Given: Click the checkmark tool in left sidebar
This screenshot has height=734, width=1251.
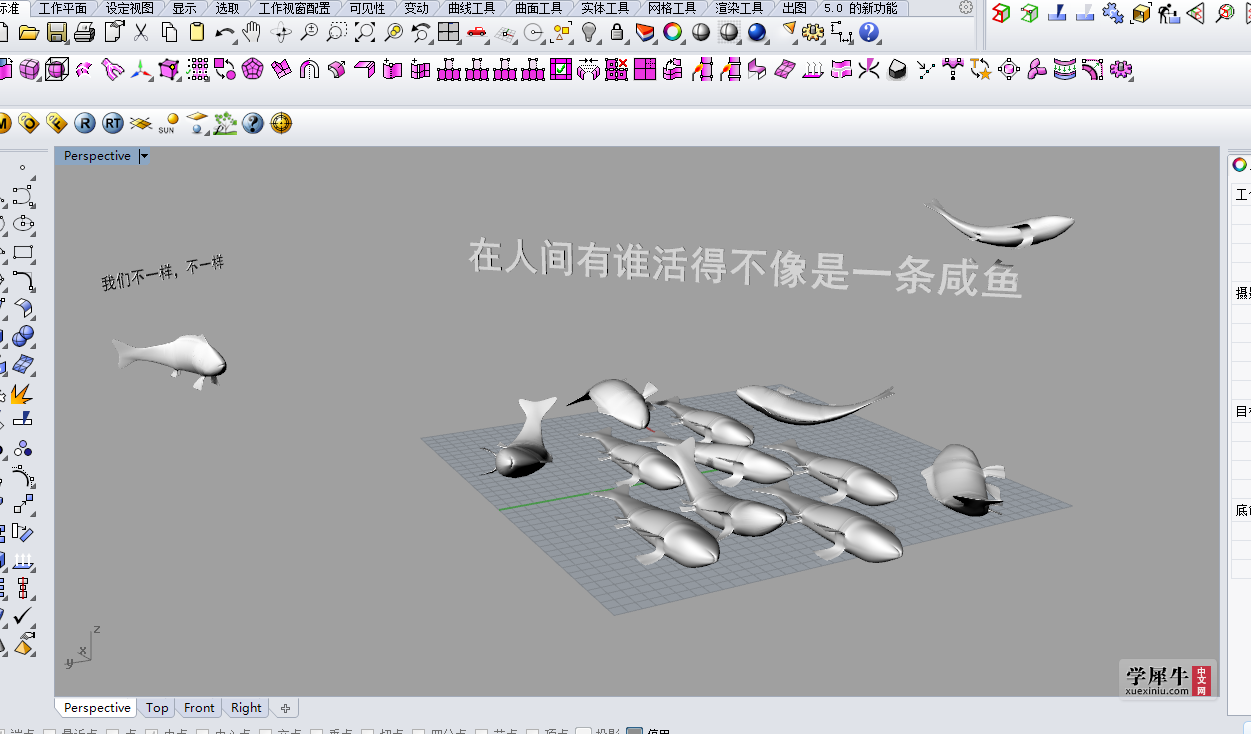Looking at the screenshot, I should click(24, 616).
